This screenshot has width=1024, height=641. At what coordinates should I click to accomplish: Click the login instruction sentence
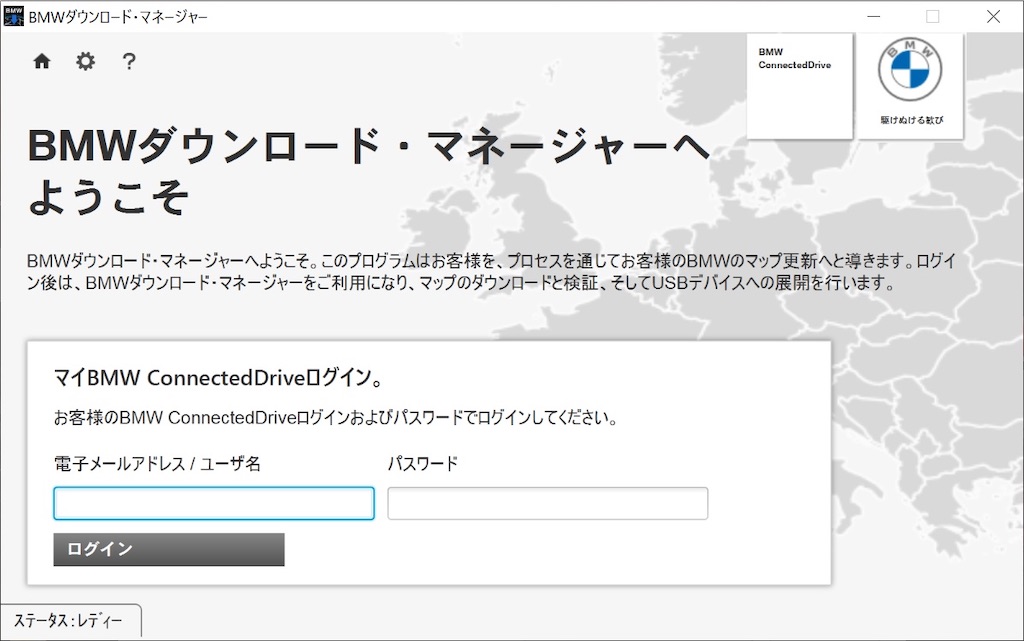tap(335, 417)
